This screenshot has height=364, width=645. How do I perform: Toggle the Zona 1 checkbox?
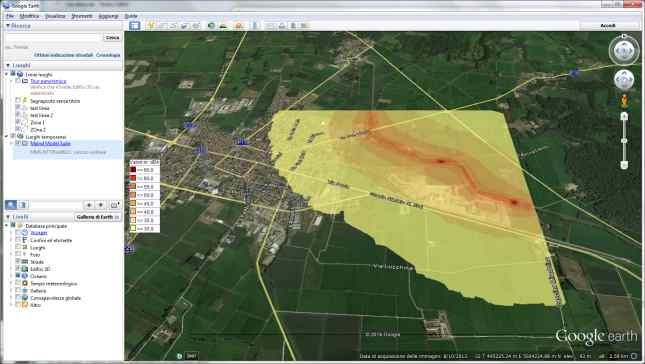[x=18, y=122]
